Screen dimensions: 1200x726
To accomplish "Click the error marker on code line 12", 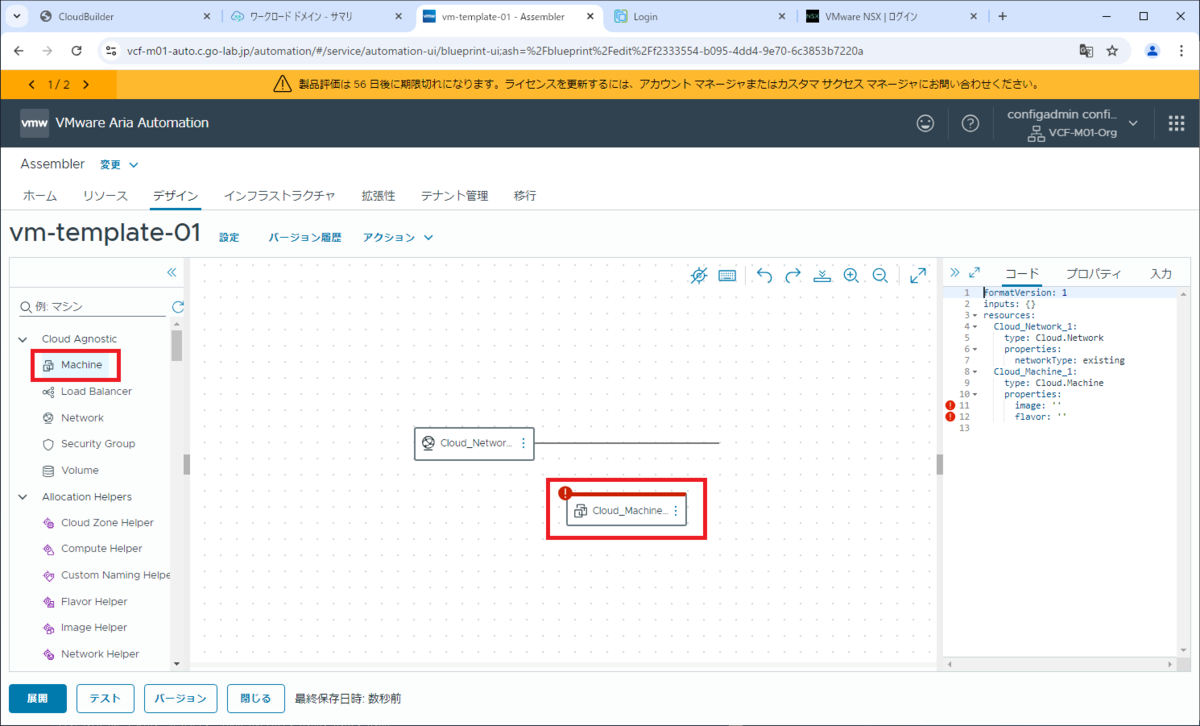I will [x=950, y=417].
